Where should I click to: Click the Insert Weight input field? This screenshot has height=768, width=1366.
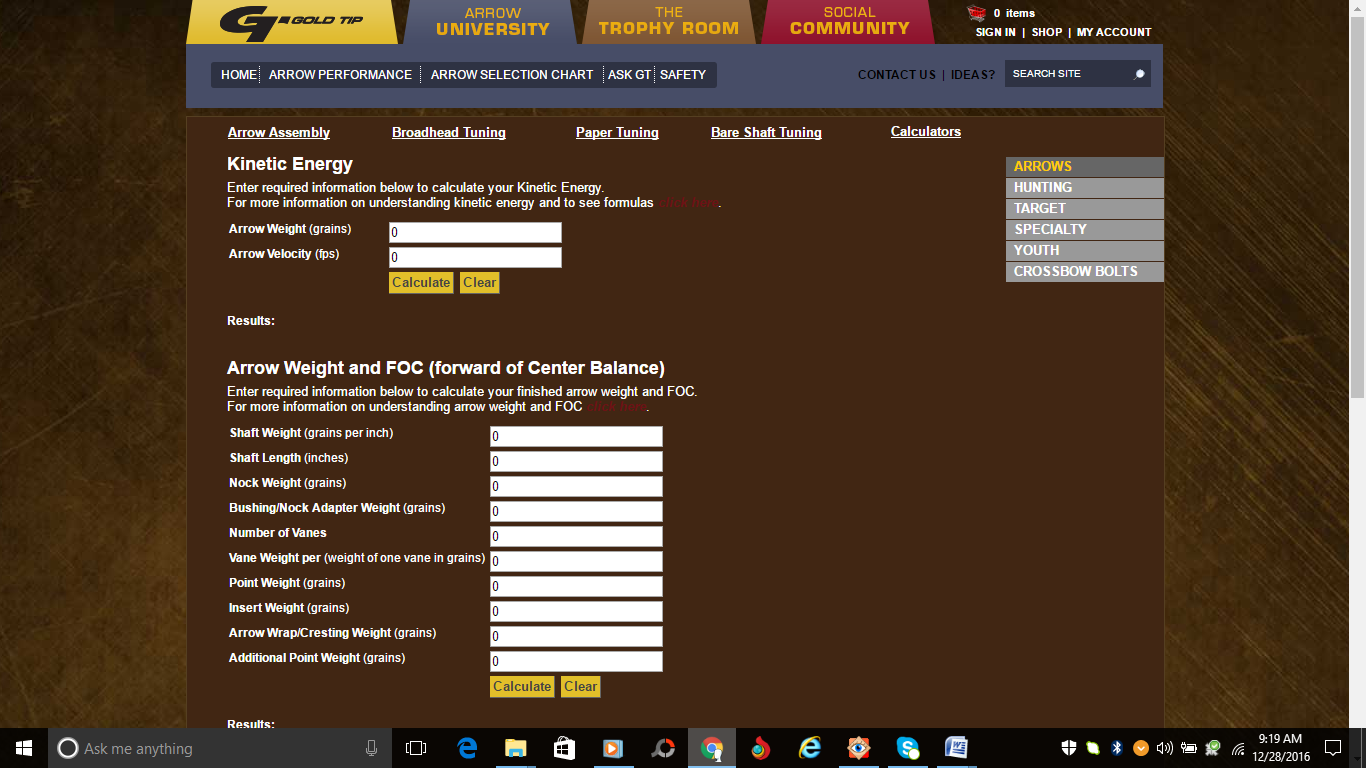tap(576, 611)
